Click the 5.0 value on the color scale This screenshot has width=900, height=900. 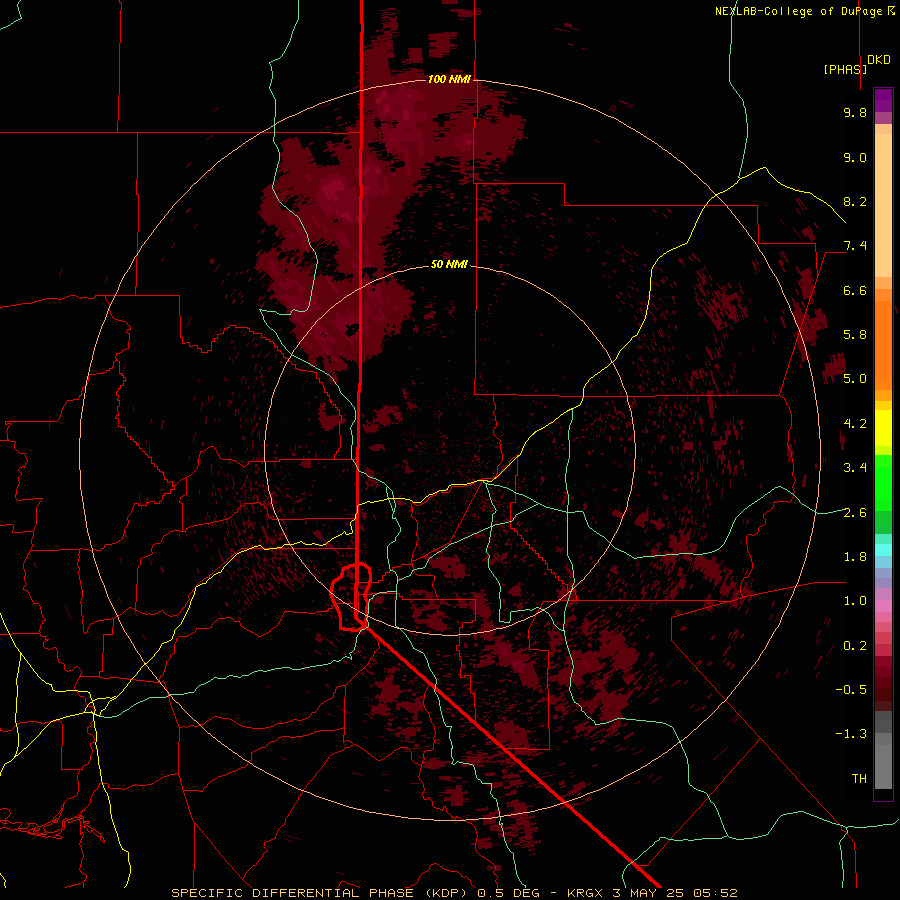click(855, 379)
